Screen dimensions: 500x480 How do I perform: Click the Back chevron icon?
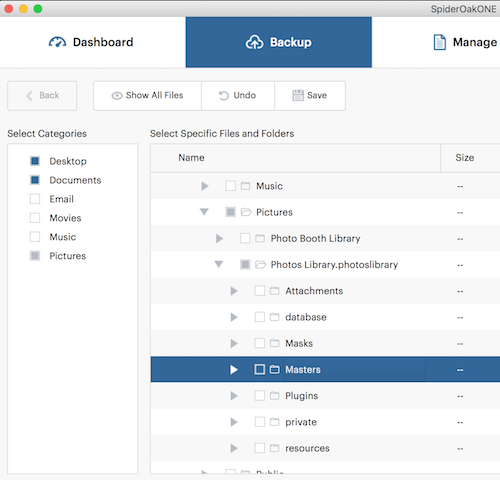(x=30, y=96)
